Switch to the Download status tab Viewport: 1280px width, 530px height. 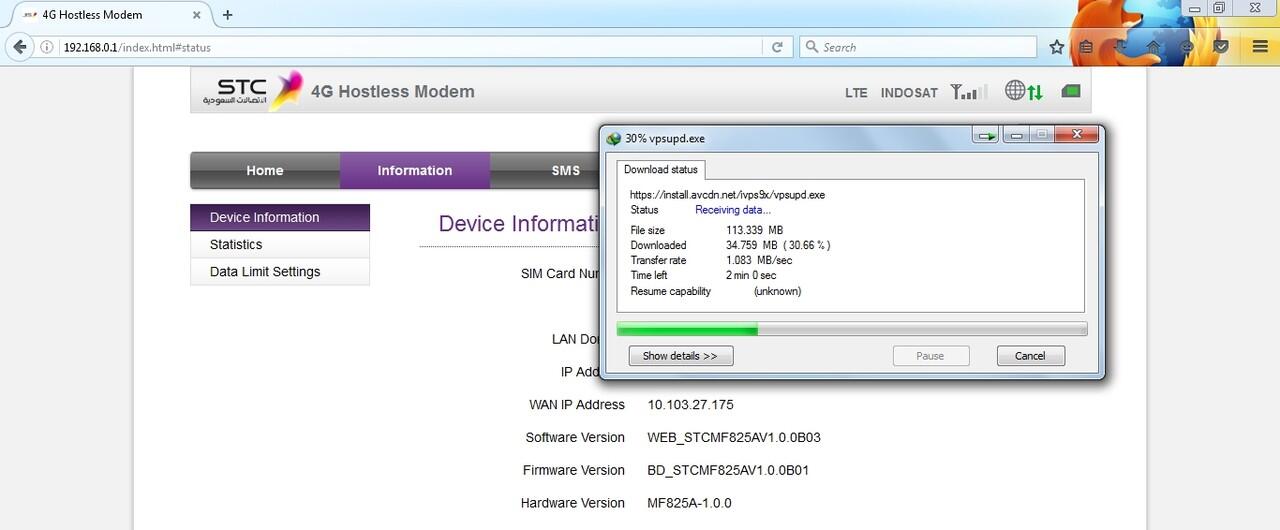tap(661, 170)
